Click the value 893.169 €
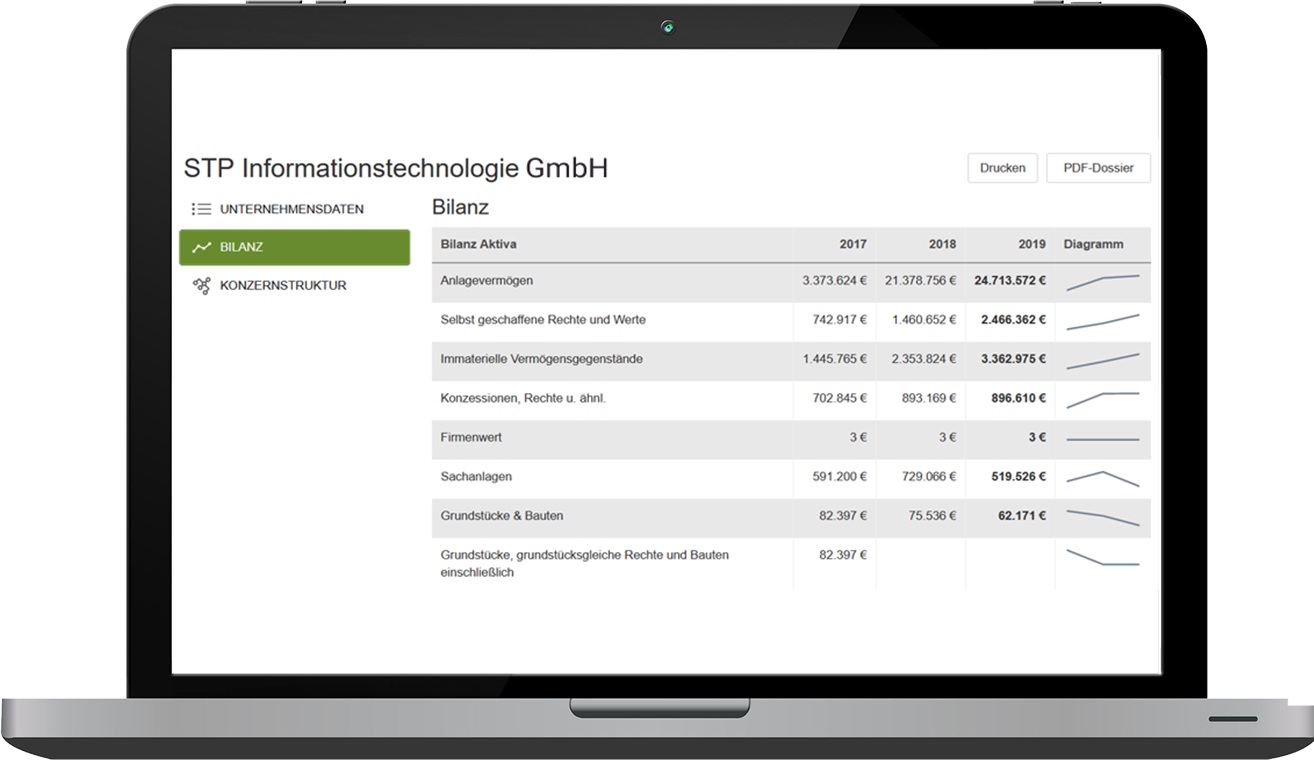The width and height of the screenshot is (1314, 763). [929, 398]
